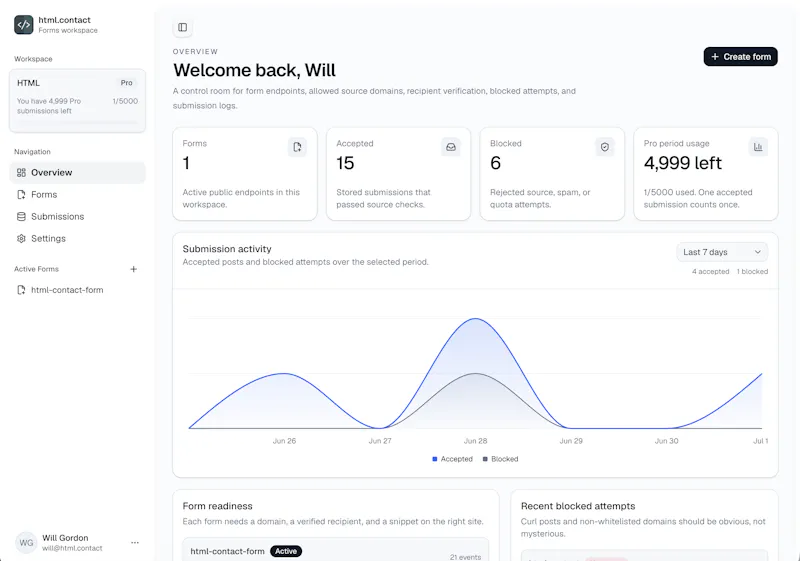The height and width of the screenshot is (561, 800).
Task: Click the Active status badge
Action: (286, 551)
